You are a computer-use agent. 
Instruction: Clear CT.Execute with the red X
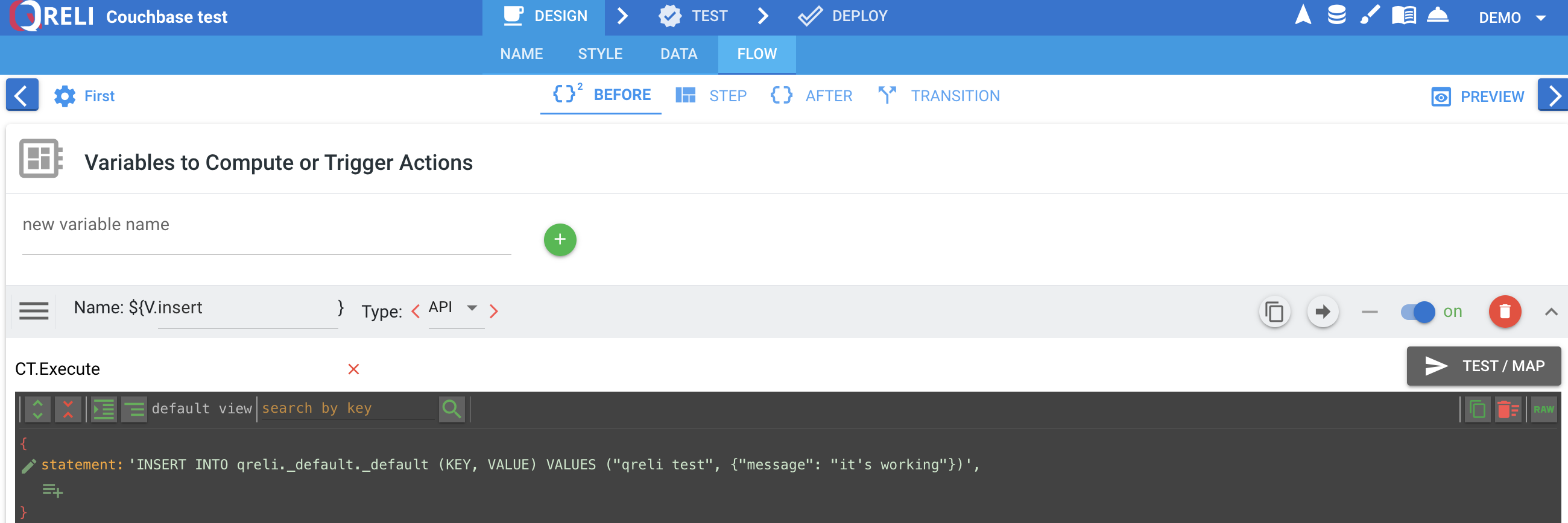[x=353, y=369]
